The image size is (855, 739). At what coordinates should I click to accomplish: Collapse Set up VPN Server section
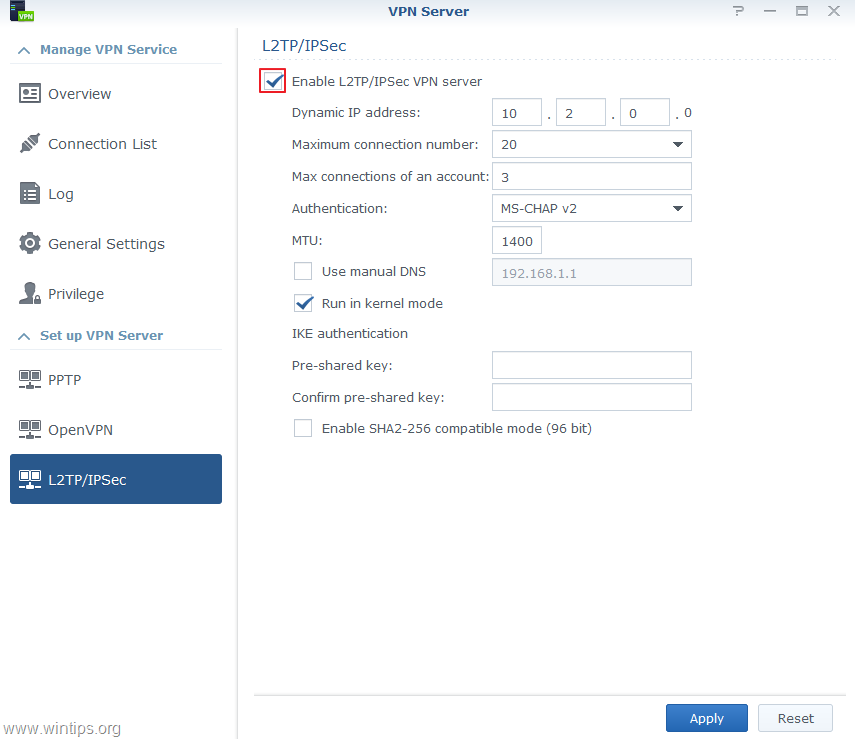click(23, 336)
